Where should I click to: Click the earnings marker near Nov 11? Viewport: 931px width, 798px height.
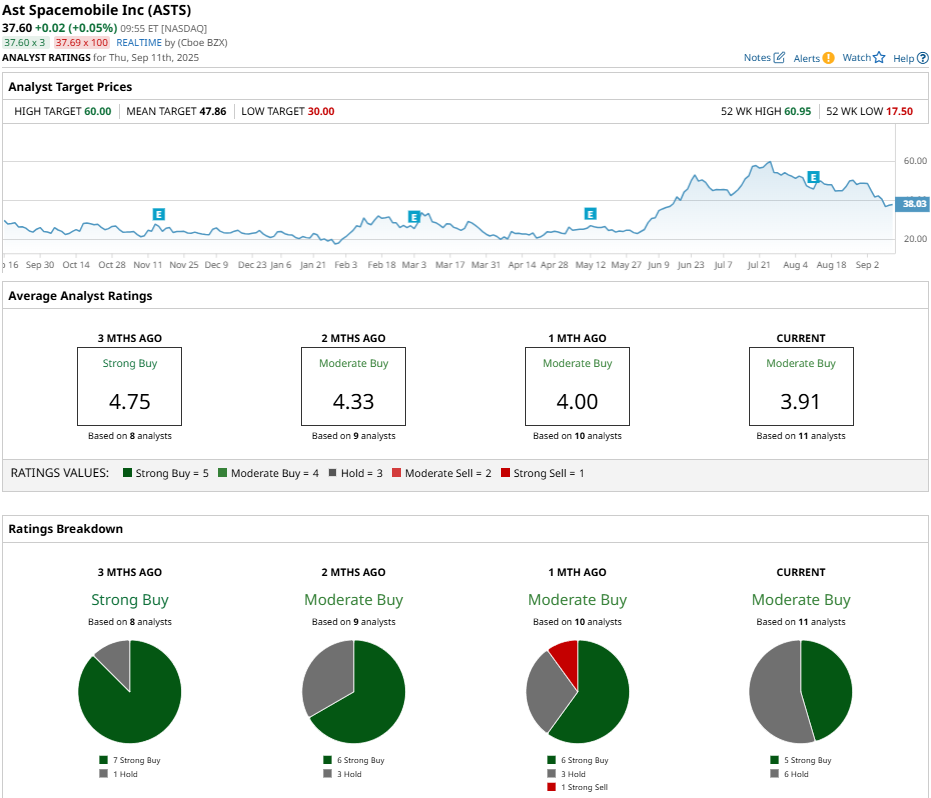[x=159, y=214]
